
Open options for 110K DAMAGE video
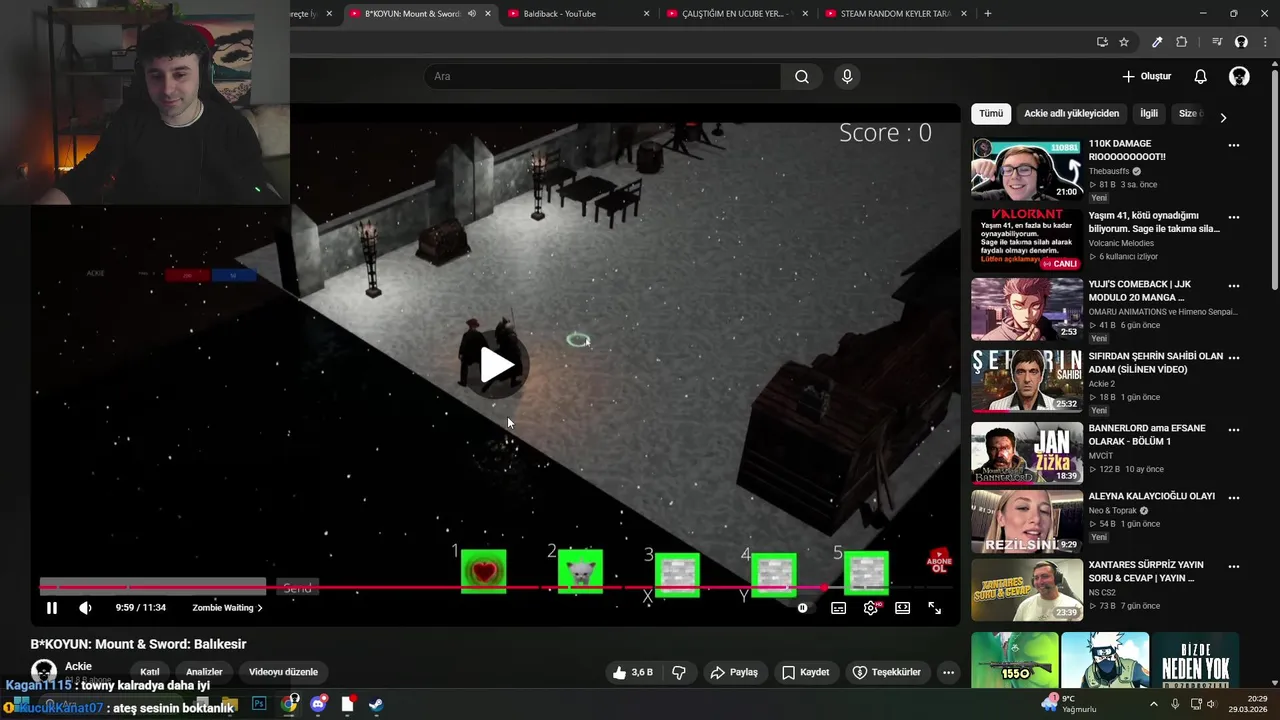pos(1234,145)
